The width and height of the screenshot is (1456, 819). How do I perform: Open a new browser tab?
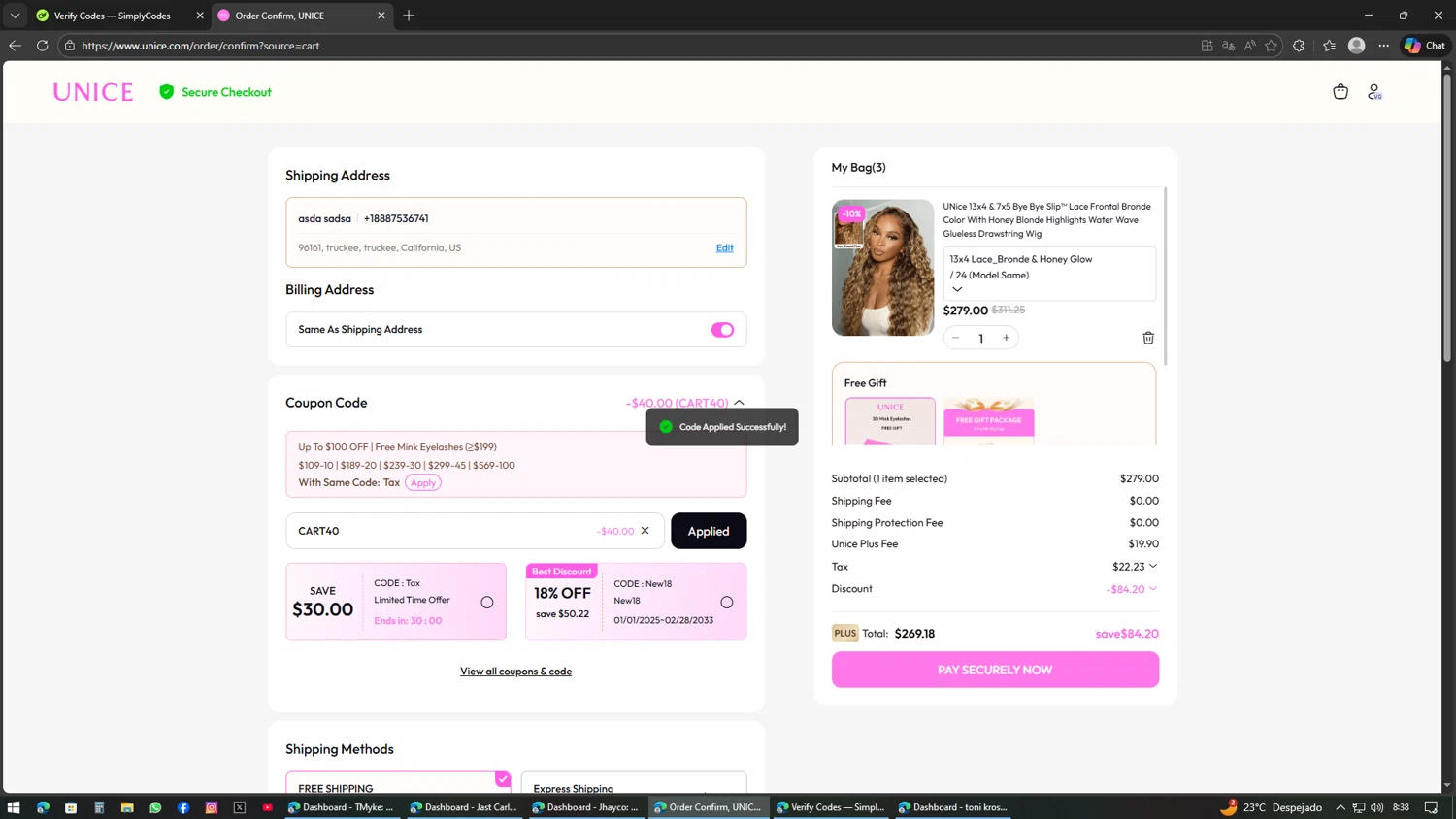click(409, 16)
